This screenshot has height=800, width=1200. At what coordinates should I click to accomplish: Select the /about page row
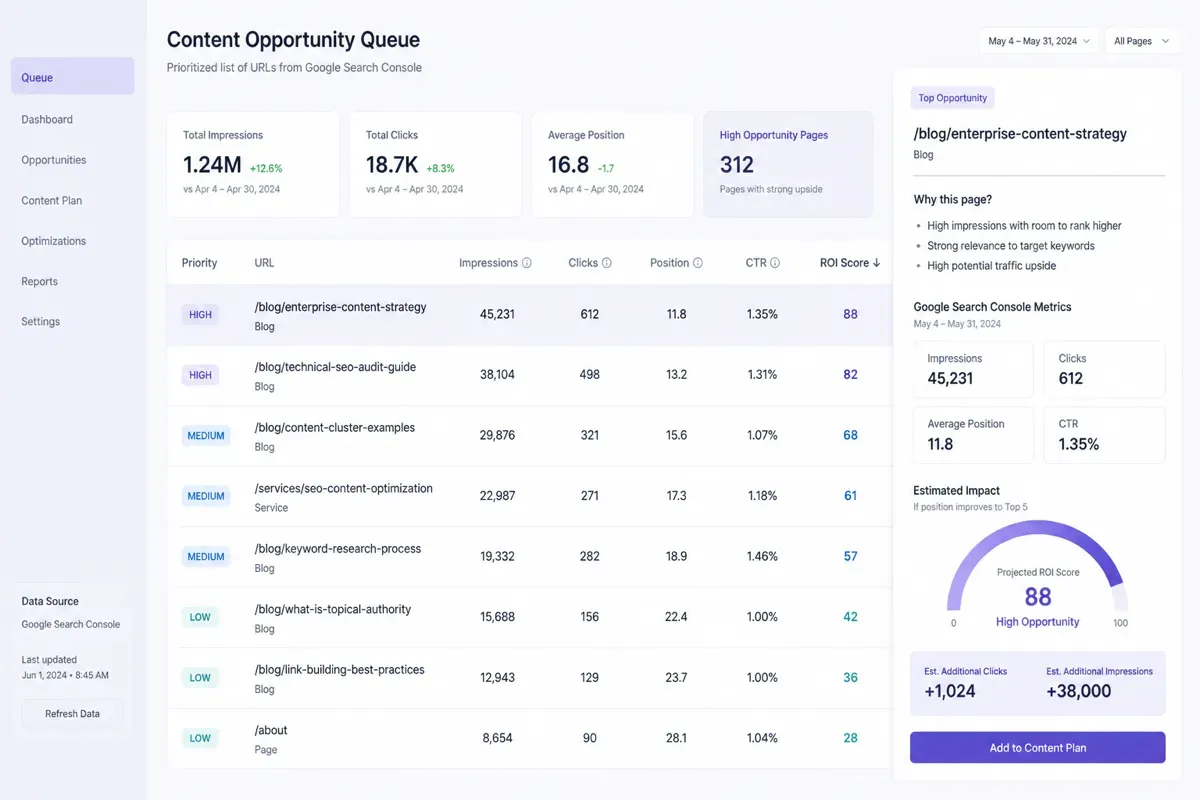[529, 738]
